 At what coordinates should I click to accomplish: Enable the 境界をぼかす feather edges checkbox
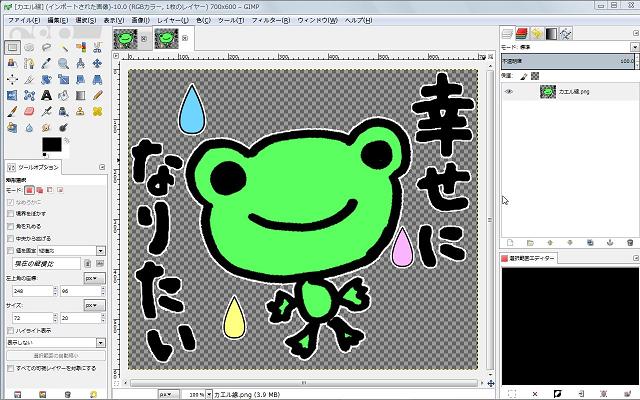point(11,213)
